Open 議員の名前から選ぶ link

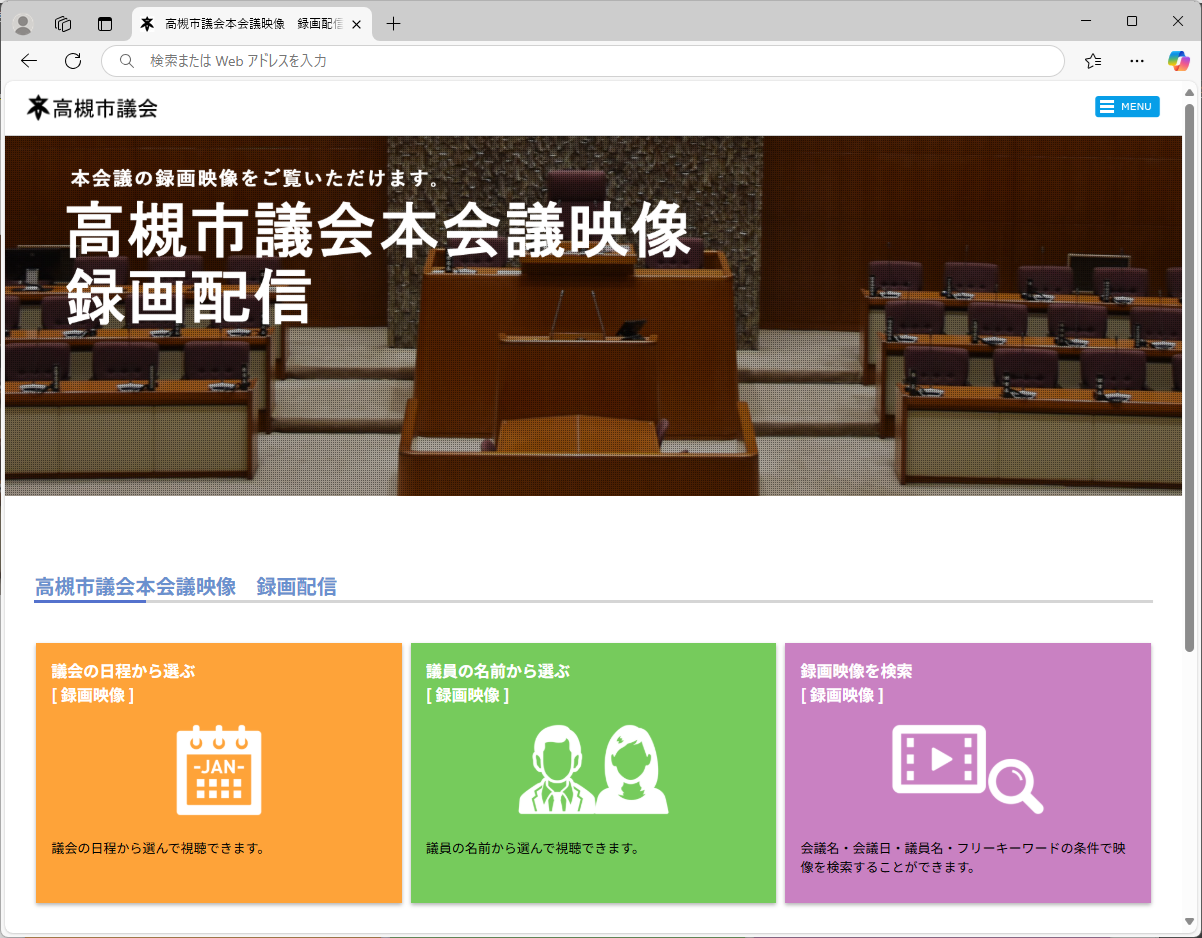[498, 683]
